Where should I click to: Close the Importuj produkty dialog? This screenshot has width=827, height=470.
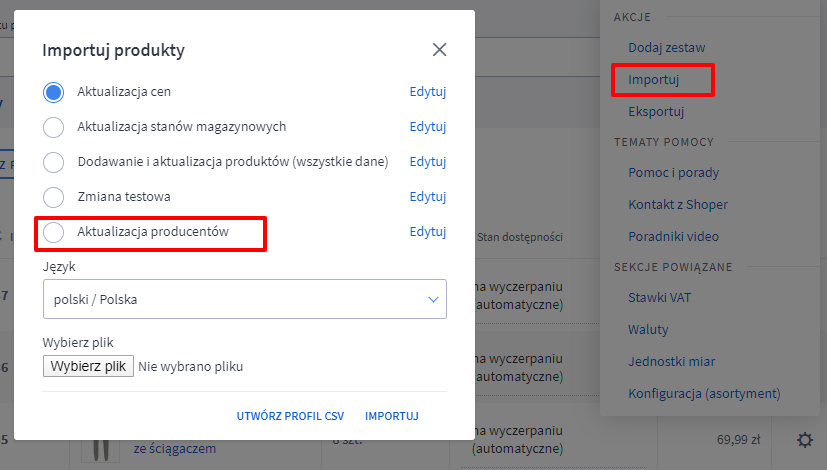[x=439, y=50]
